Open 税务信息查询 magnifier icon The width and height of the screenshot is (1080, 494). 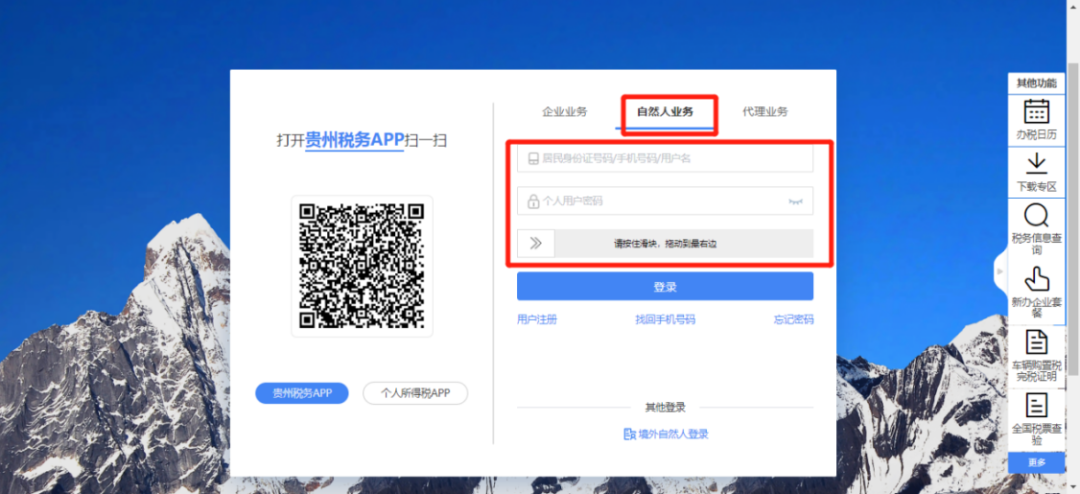coord(1036,215)
